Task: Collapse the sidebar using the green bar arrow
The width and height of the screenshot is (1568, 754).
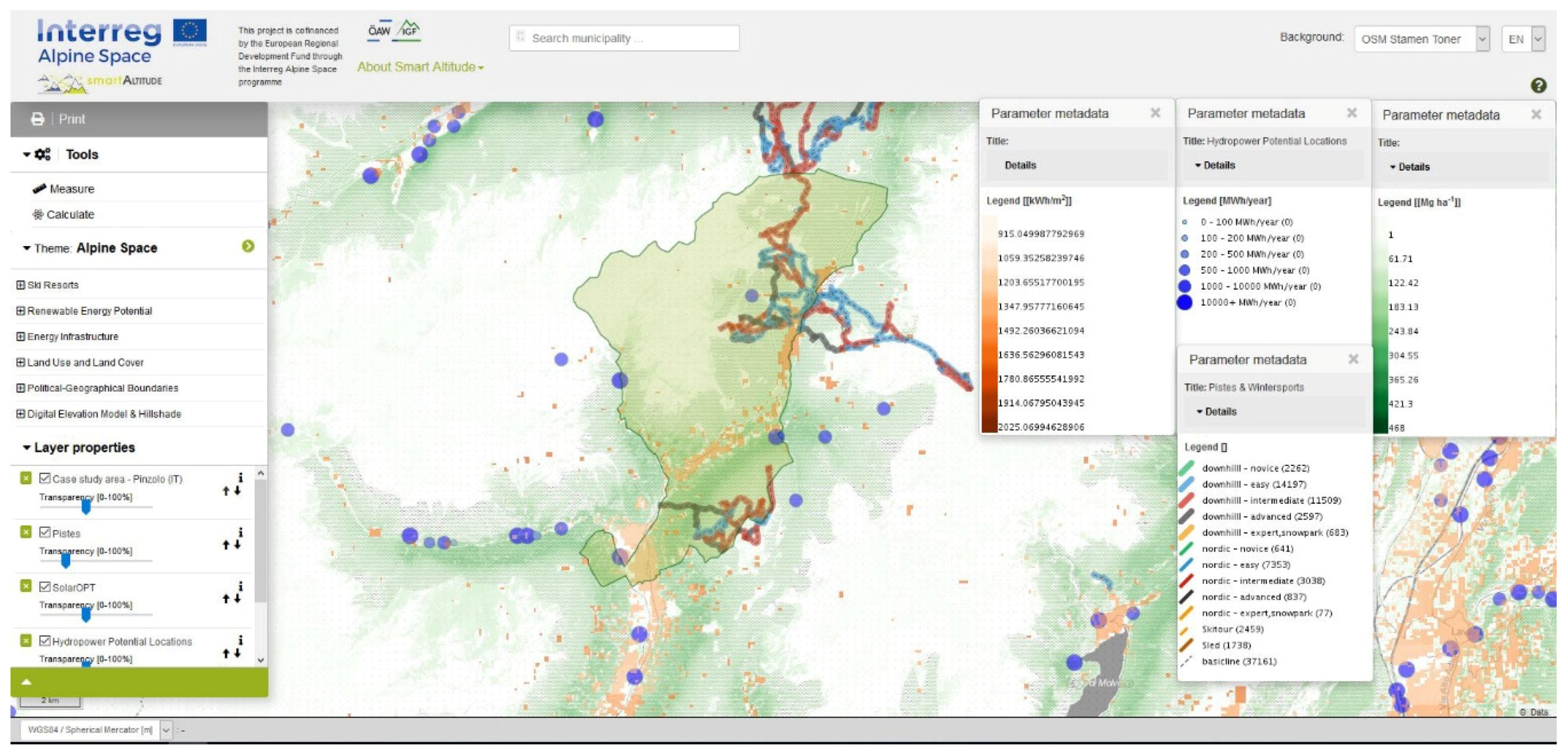Action: tap(26, 682)
